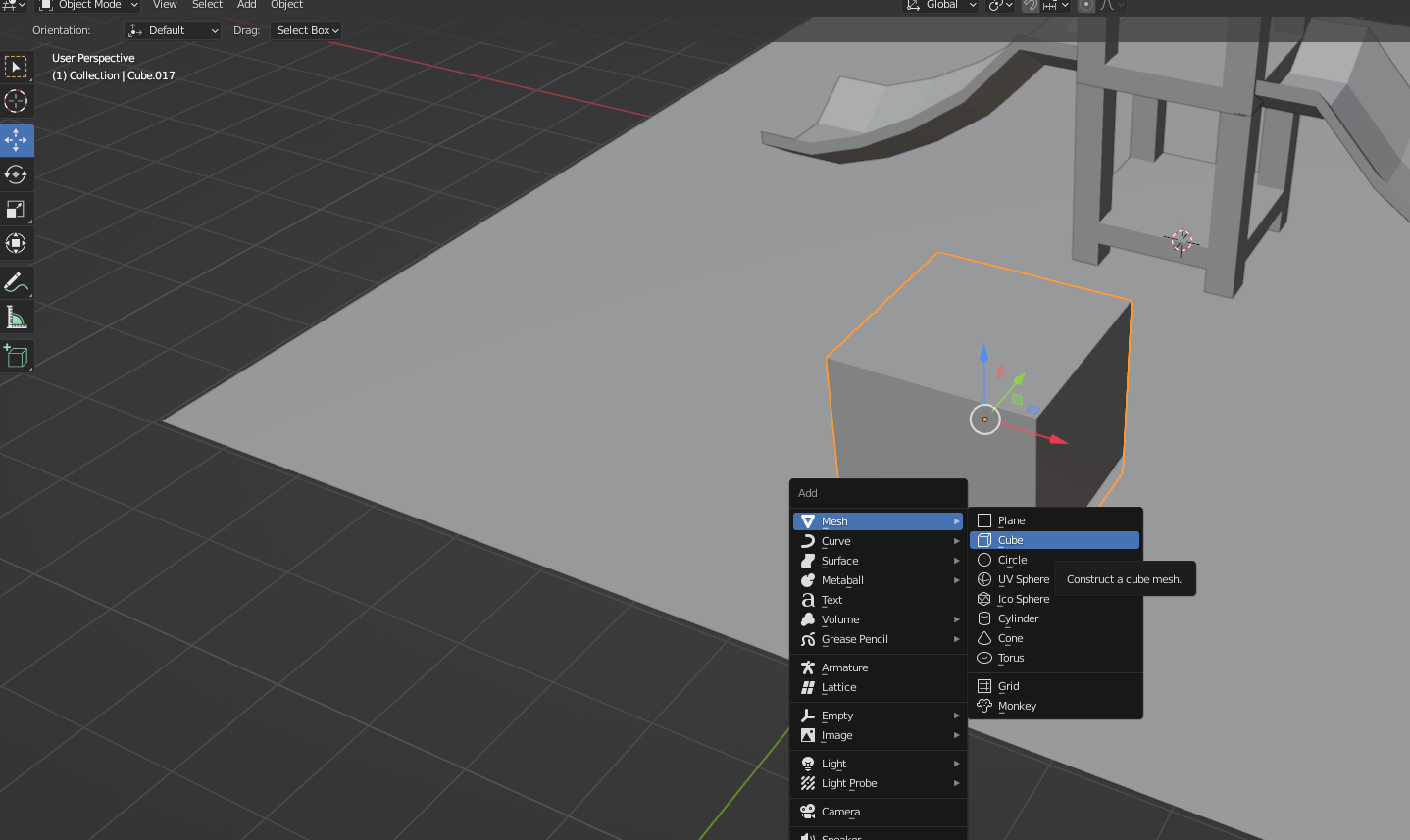This screenshot has width=1410, height=840.
Task: Click the Monkey head icon
Action: (x=984, y=706)
